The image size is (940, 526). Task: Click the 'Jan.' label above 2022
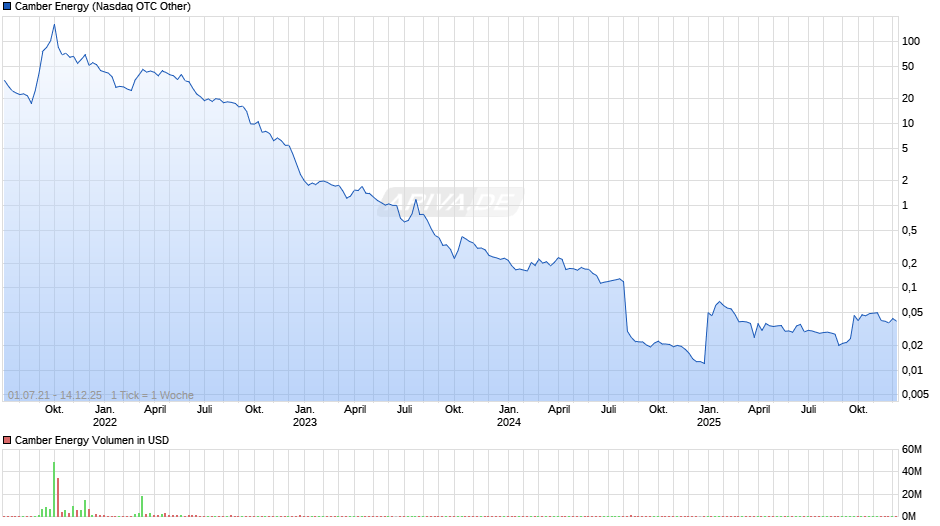(105, 410)
